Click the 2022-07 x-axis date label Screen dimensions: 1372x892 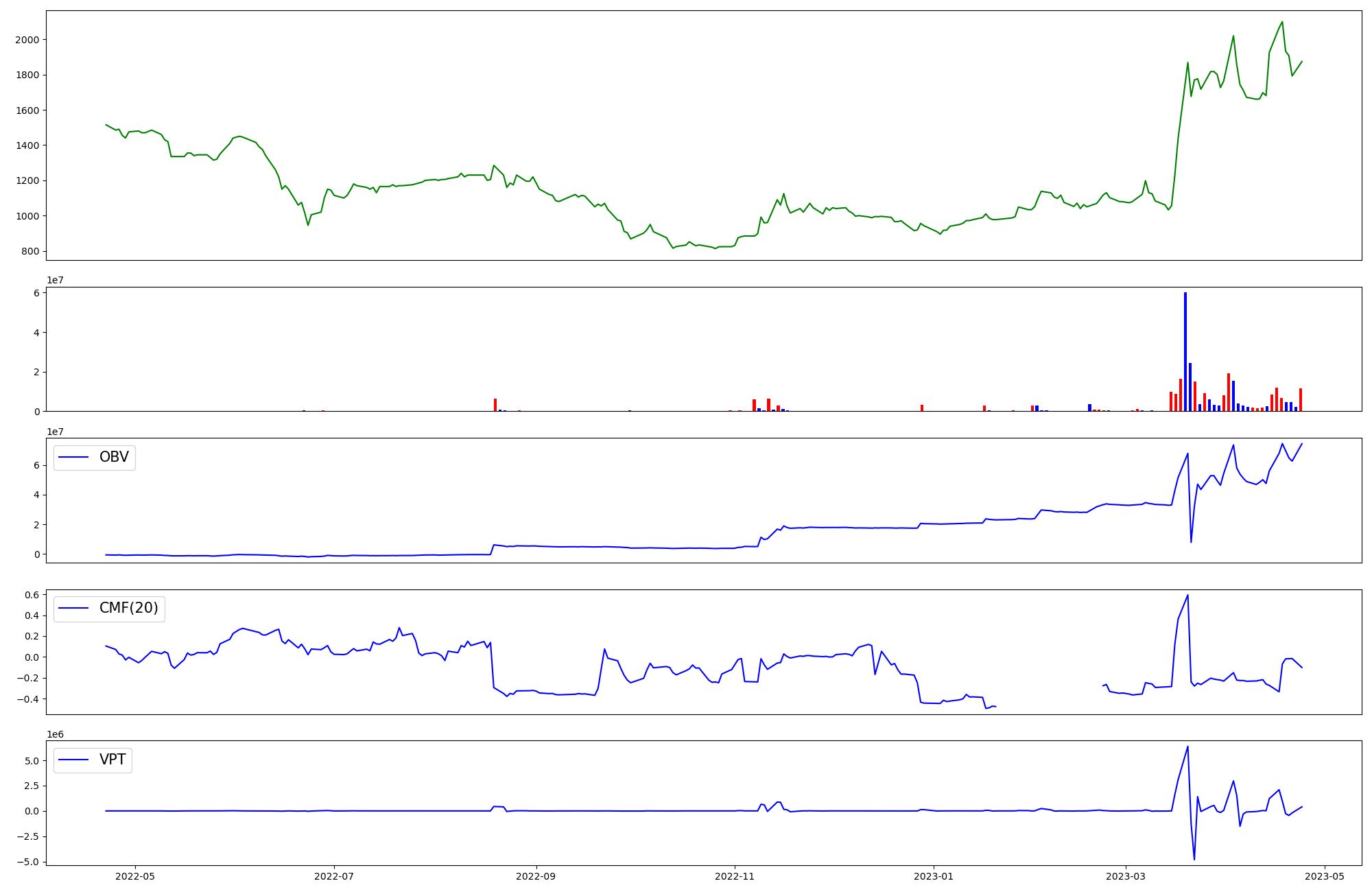tap(334, 876)
